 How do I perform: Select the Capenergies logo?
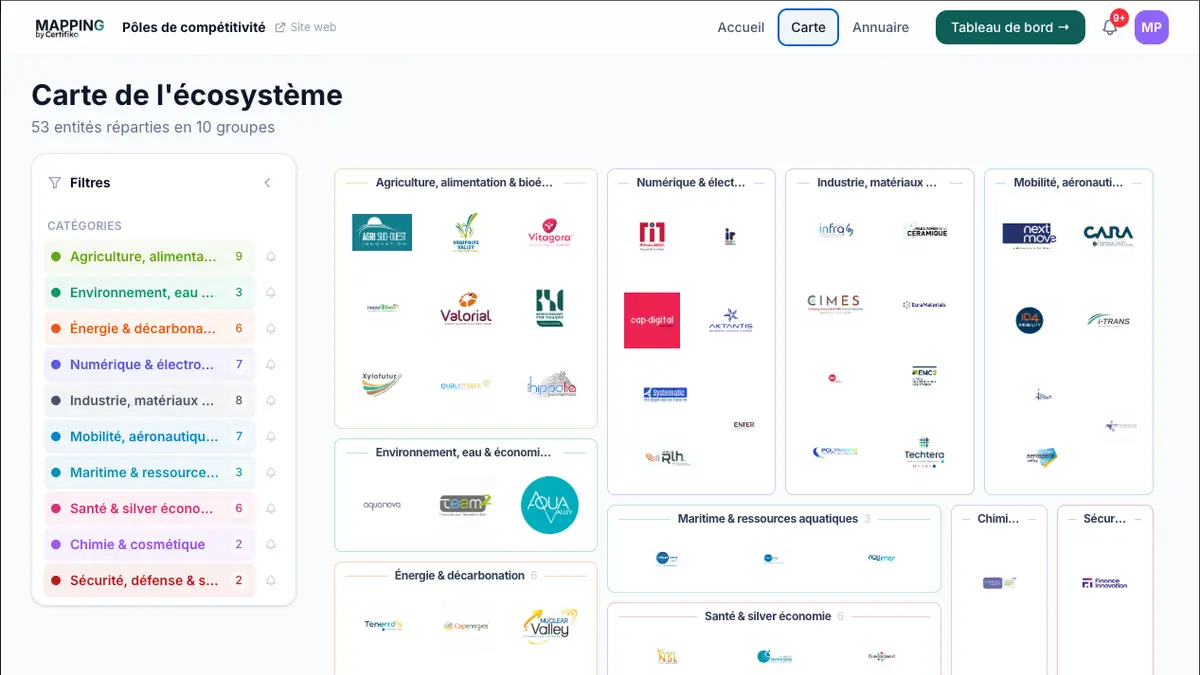(x=466, y=627)
